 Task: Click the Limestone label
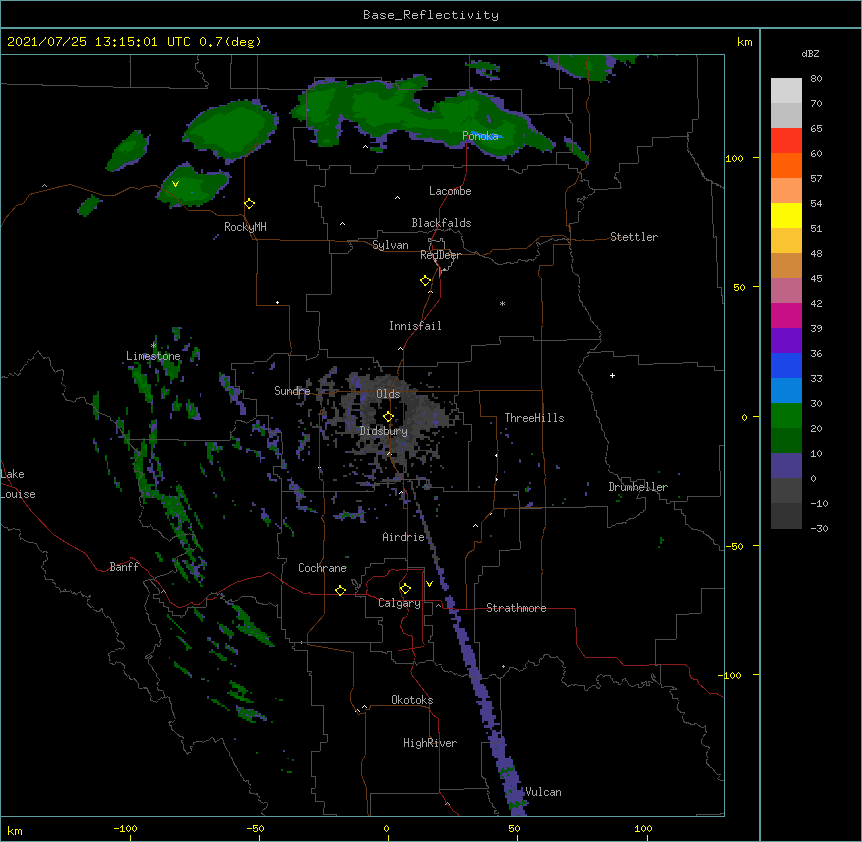pyautogui.click(x=153, y=356)
